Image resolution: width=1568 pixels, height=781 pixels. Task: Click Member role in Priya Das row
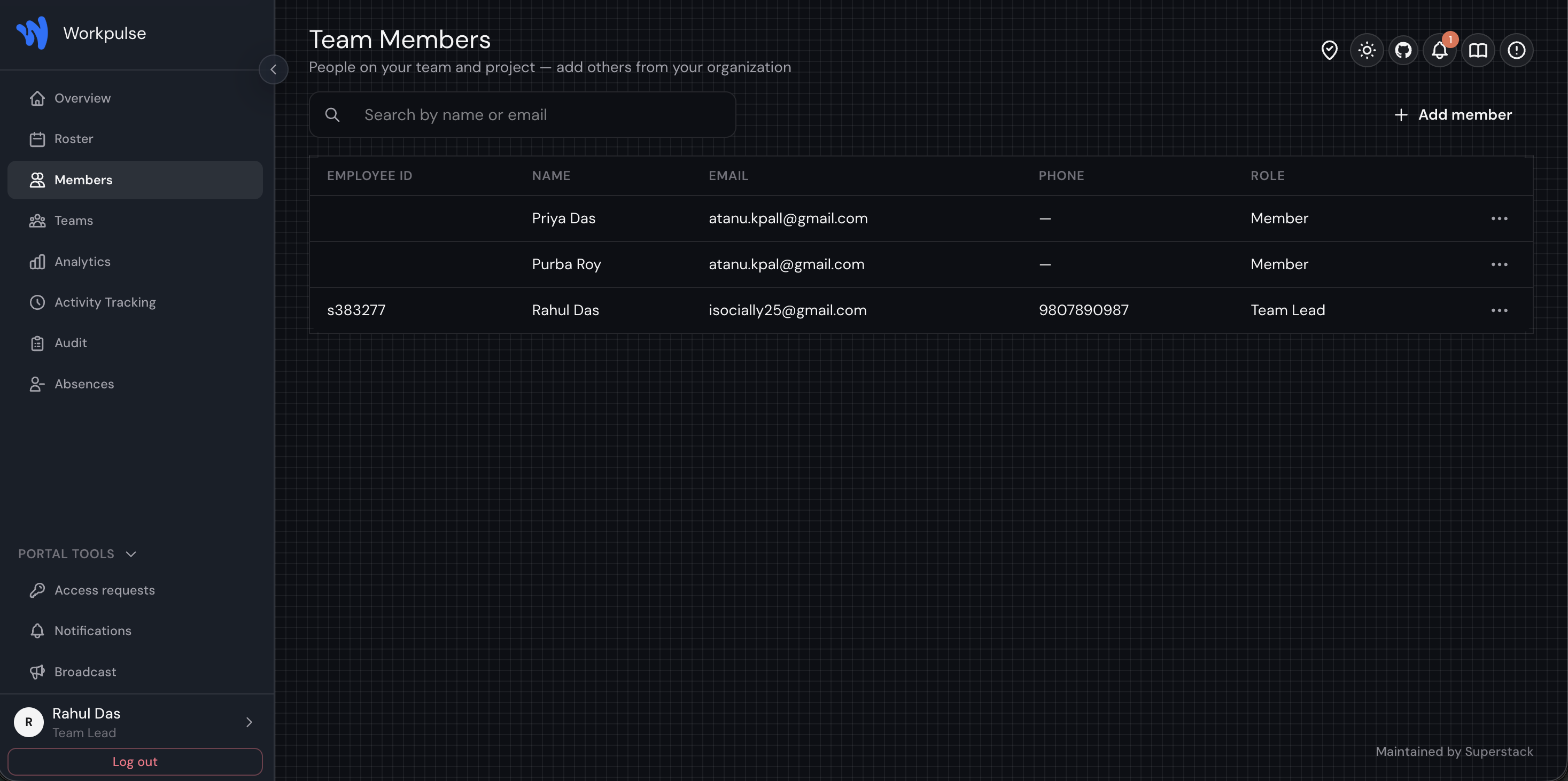[1279, 218]
